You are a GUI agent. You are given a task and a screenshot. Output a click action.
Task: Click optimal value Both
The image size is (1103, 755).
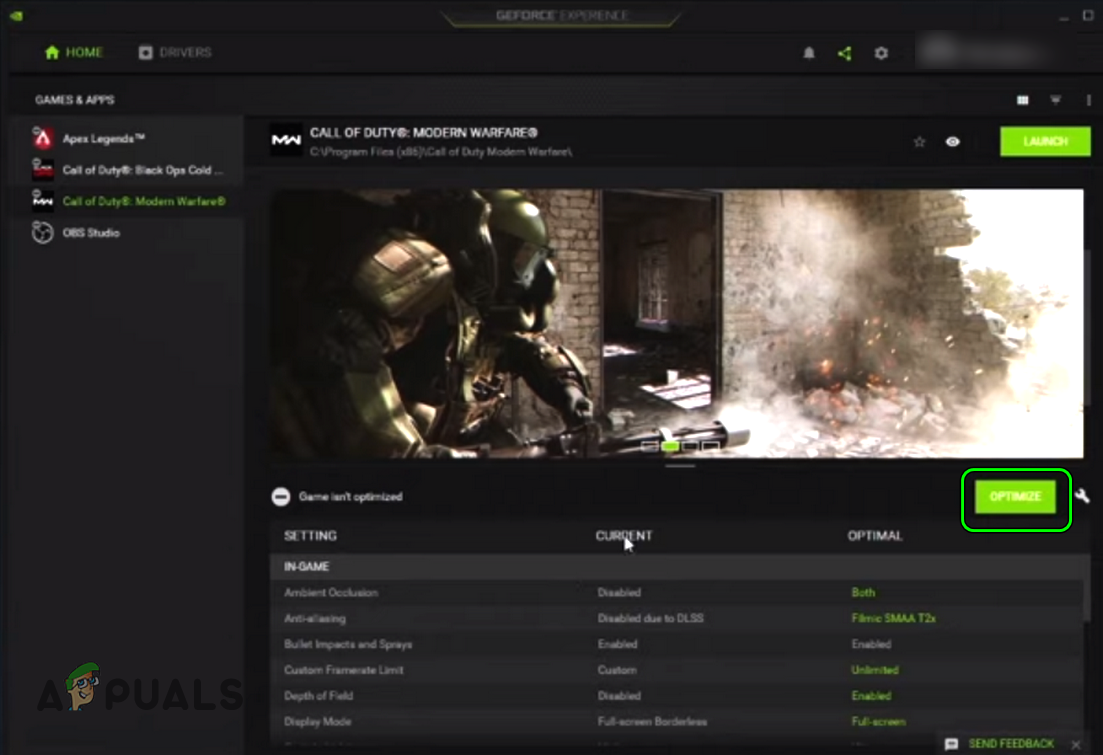[863, 592]
